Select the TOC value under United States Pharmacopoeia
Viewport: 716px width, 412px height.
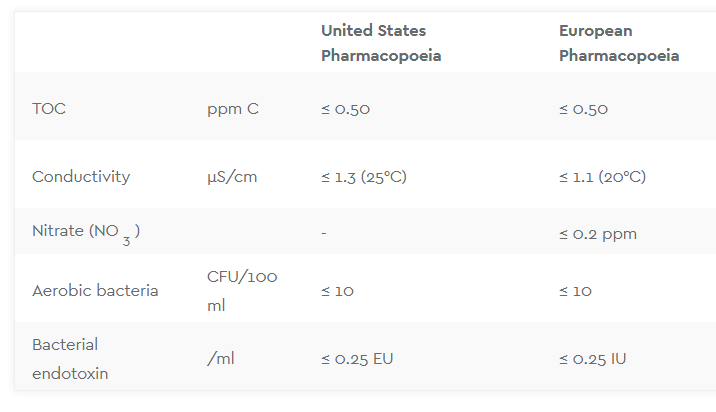tap(345, 109)
